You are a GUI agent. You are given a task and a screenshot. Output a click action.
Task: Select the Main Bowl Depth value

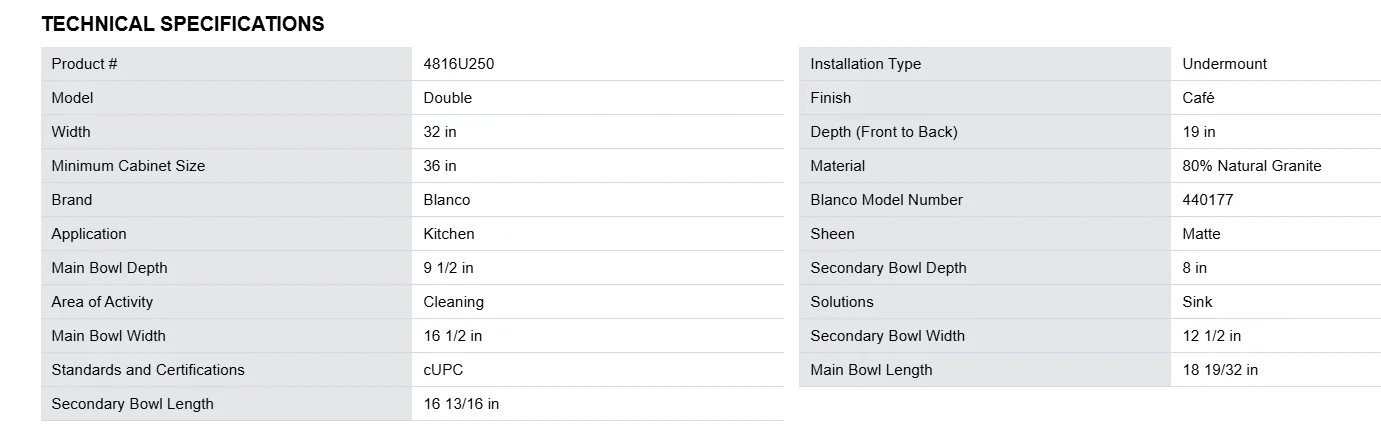click(448, 268)
